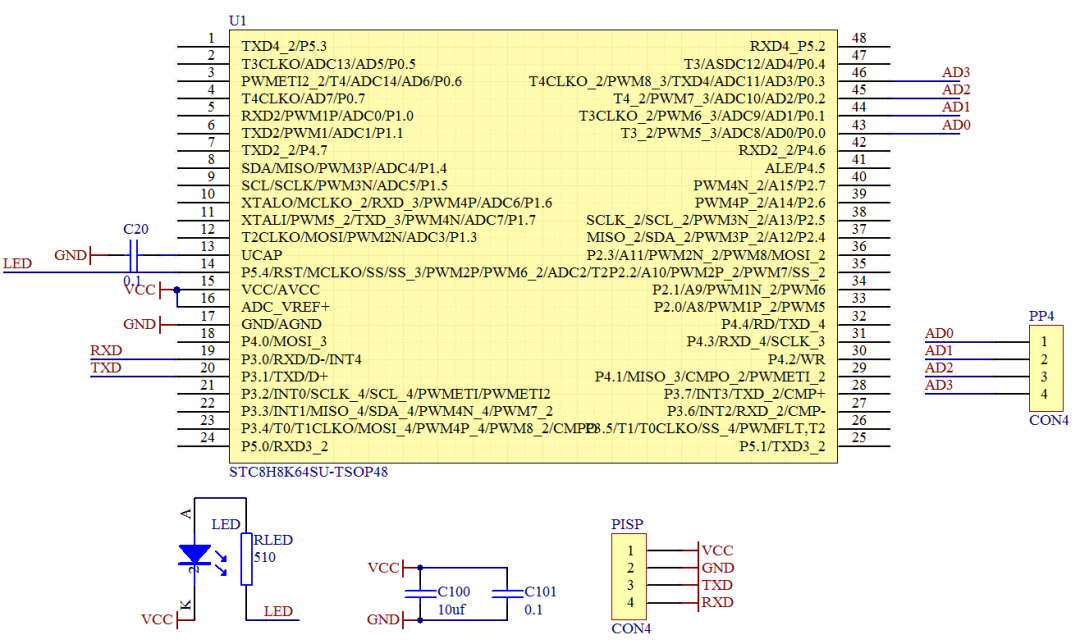Select the C20 capacitor symbol
Screen dimensions: 1080x644
[x=134, y=256]
